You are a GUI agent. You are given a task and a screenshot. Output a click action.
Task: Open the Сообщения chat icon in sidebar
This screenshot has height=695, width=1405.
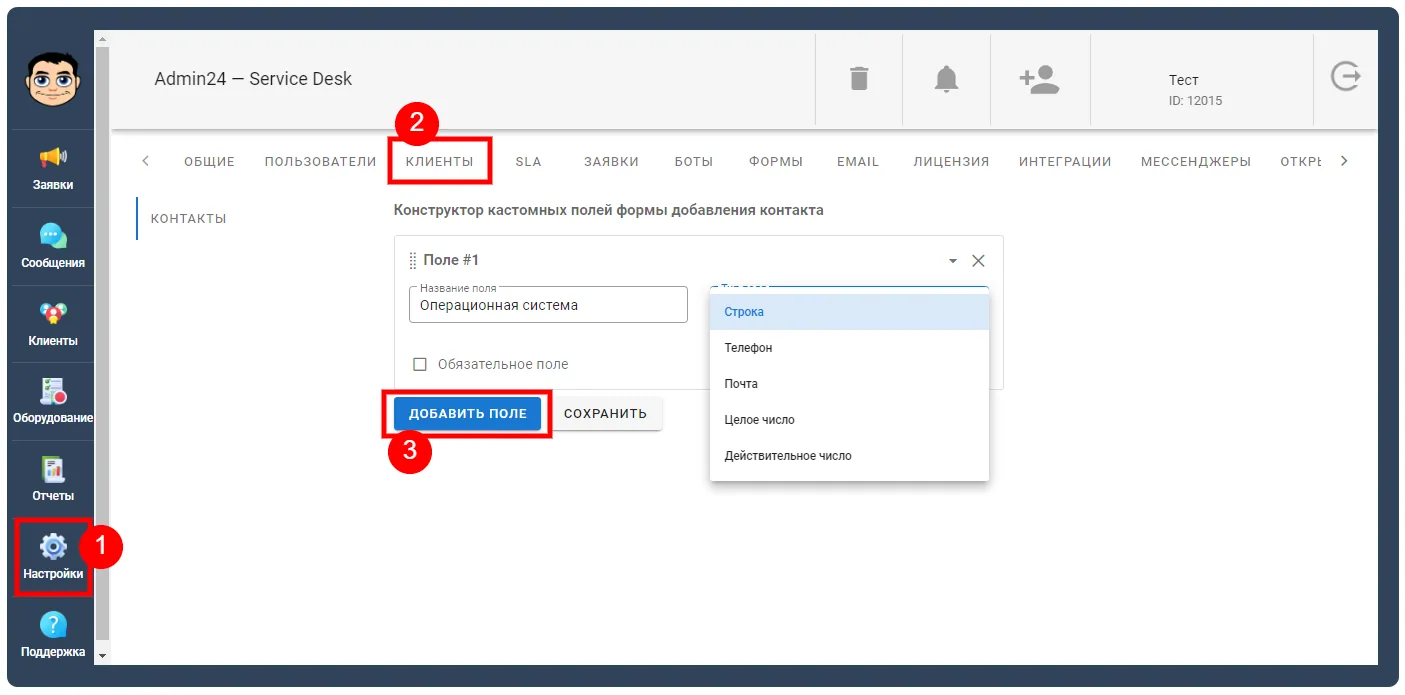pyautogui.click(x=53, y=236)
